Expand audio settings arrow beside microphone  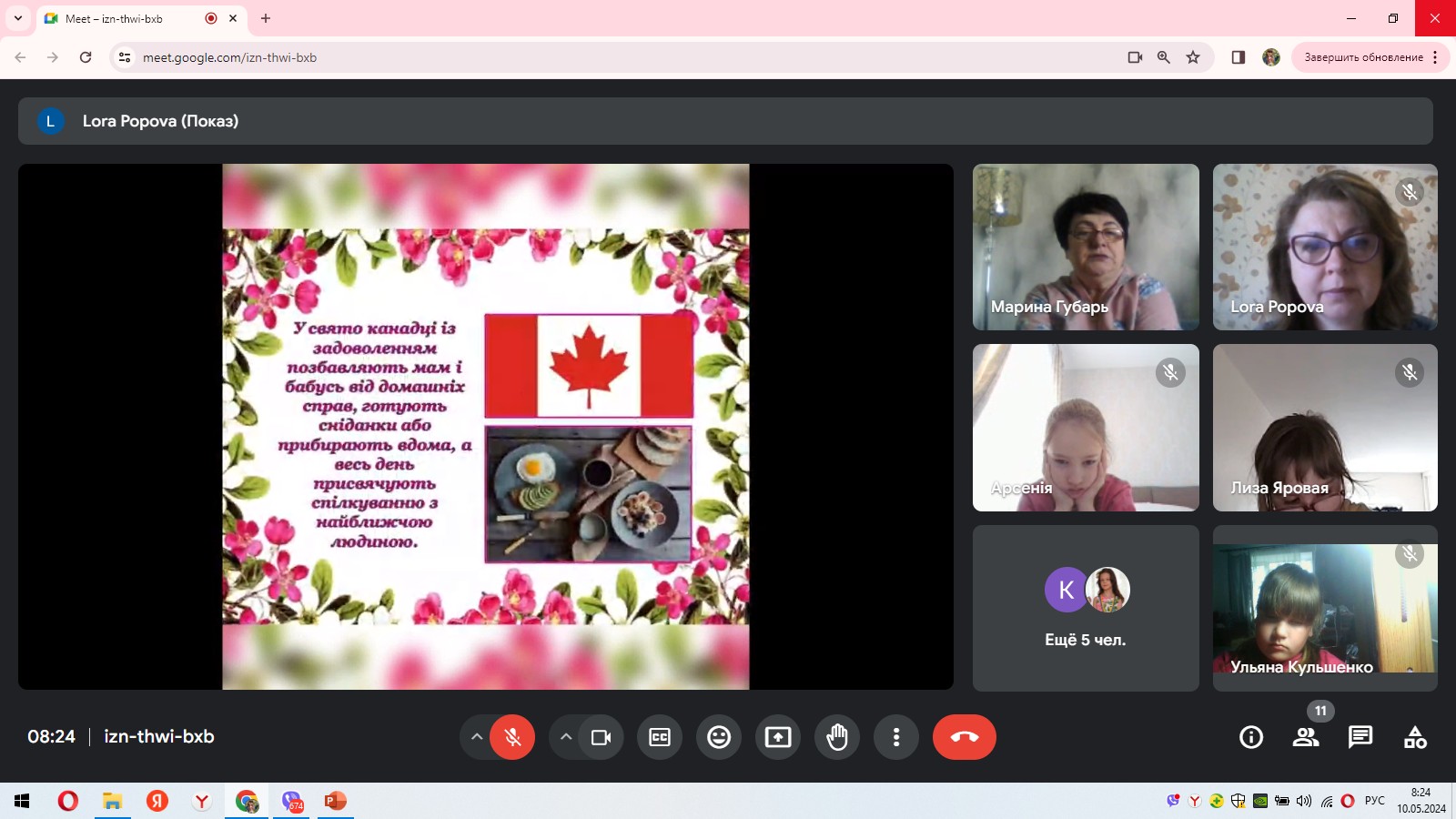pos(476,737)
